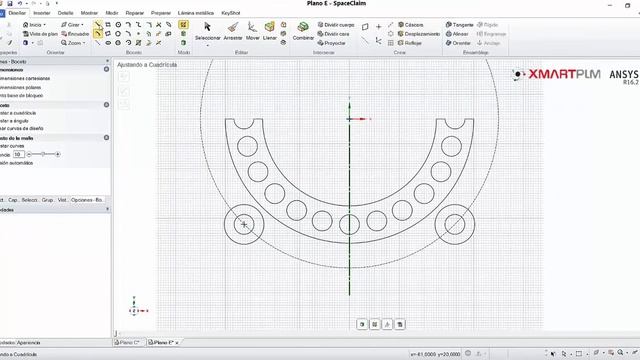Switch to Sketch mode icon in Modo group

183,25
